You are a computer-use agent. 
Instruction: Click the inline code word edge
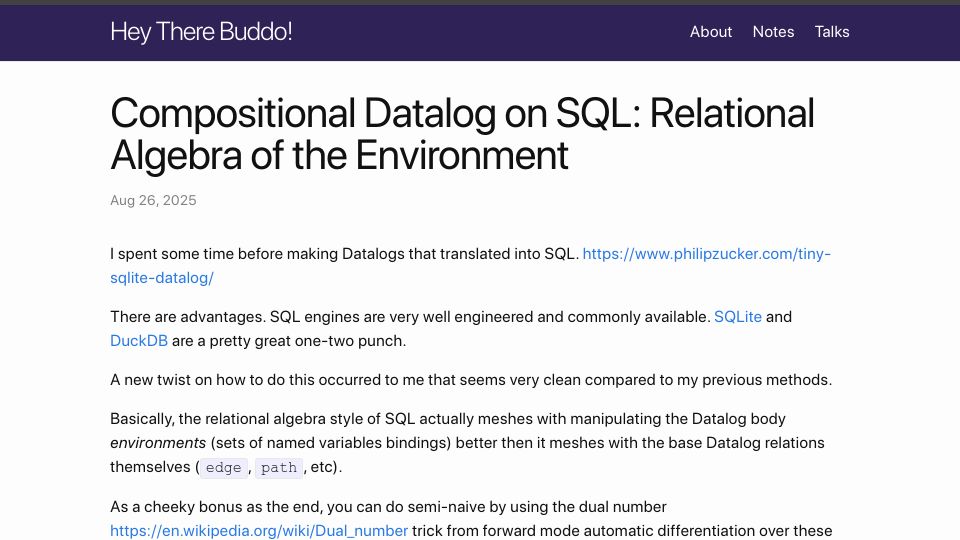pyautogui.click(x=223, y=468)
